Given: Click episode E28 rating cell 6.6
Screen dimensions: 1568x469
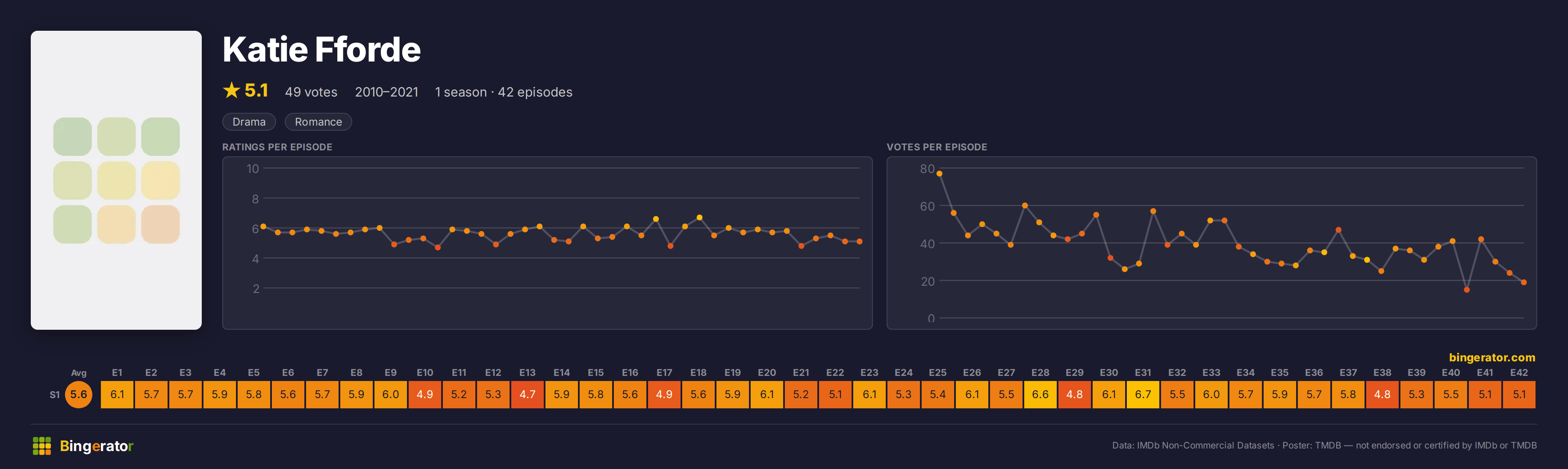Looking at the screenshot, I should point(1040,394).
